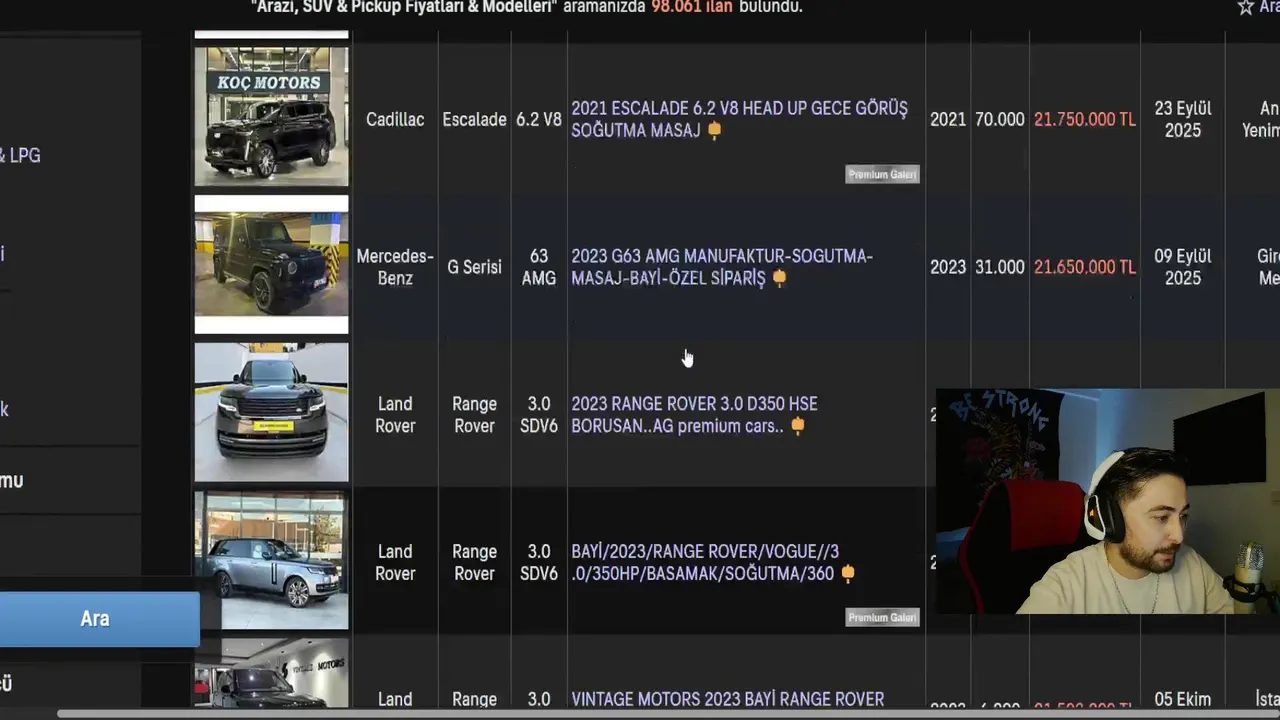
Task: Click the 6.2 V8 engine cell
Action: tap(539, 119)
